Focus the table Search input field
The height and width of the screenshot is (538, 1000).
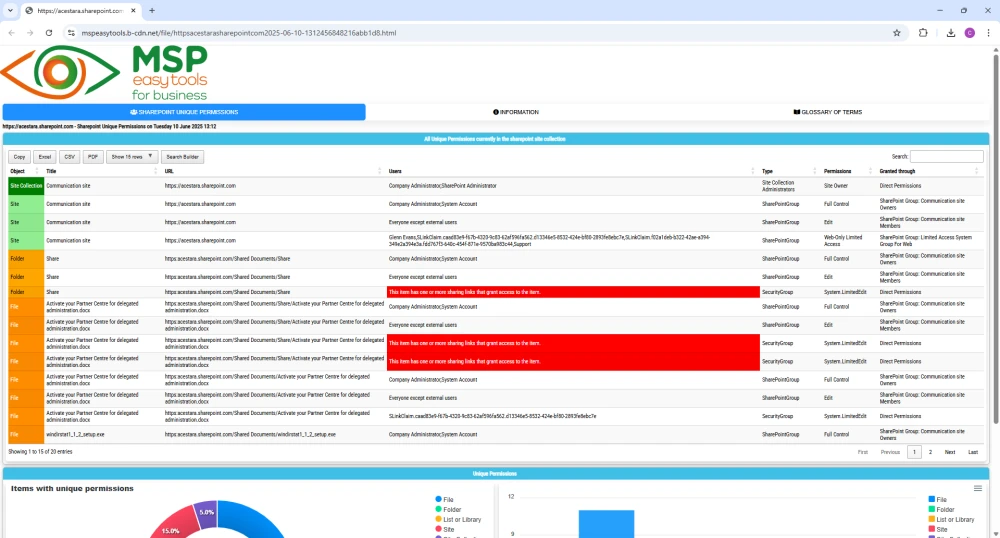(946, 156)
